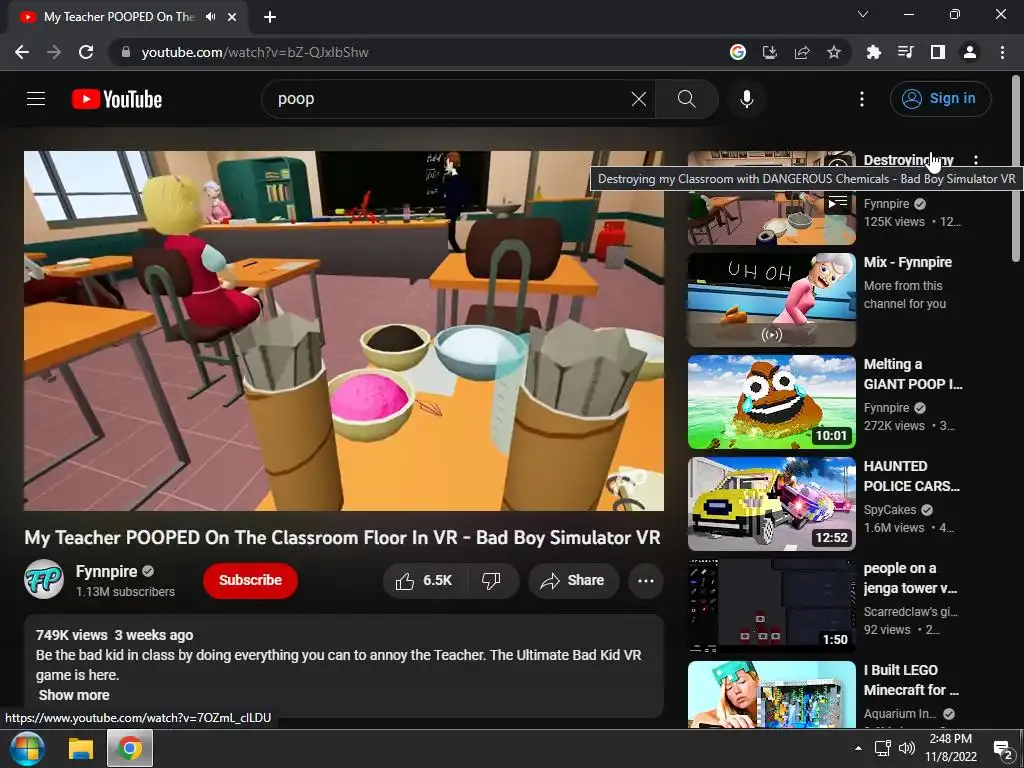Share this page via address bar icon
The height and width of the screenshot is (768, 1024).
(801, 52)
